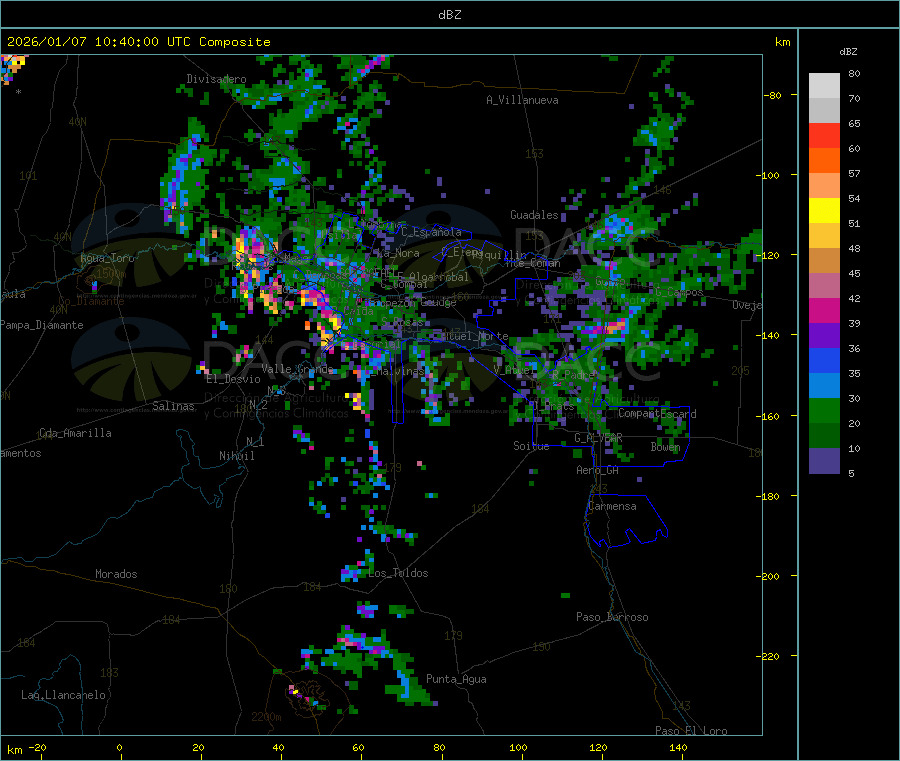The width and height of the screenshot is (900, 761).
Task: Click the '60' tick on the bottom axis
Action: 358,747
